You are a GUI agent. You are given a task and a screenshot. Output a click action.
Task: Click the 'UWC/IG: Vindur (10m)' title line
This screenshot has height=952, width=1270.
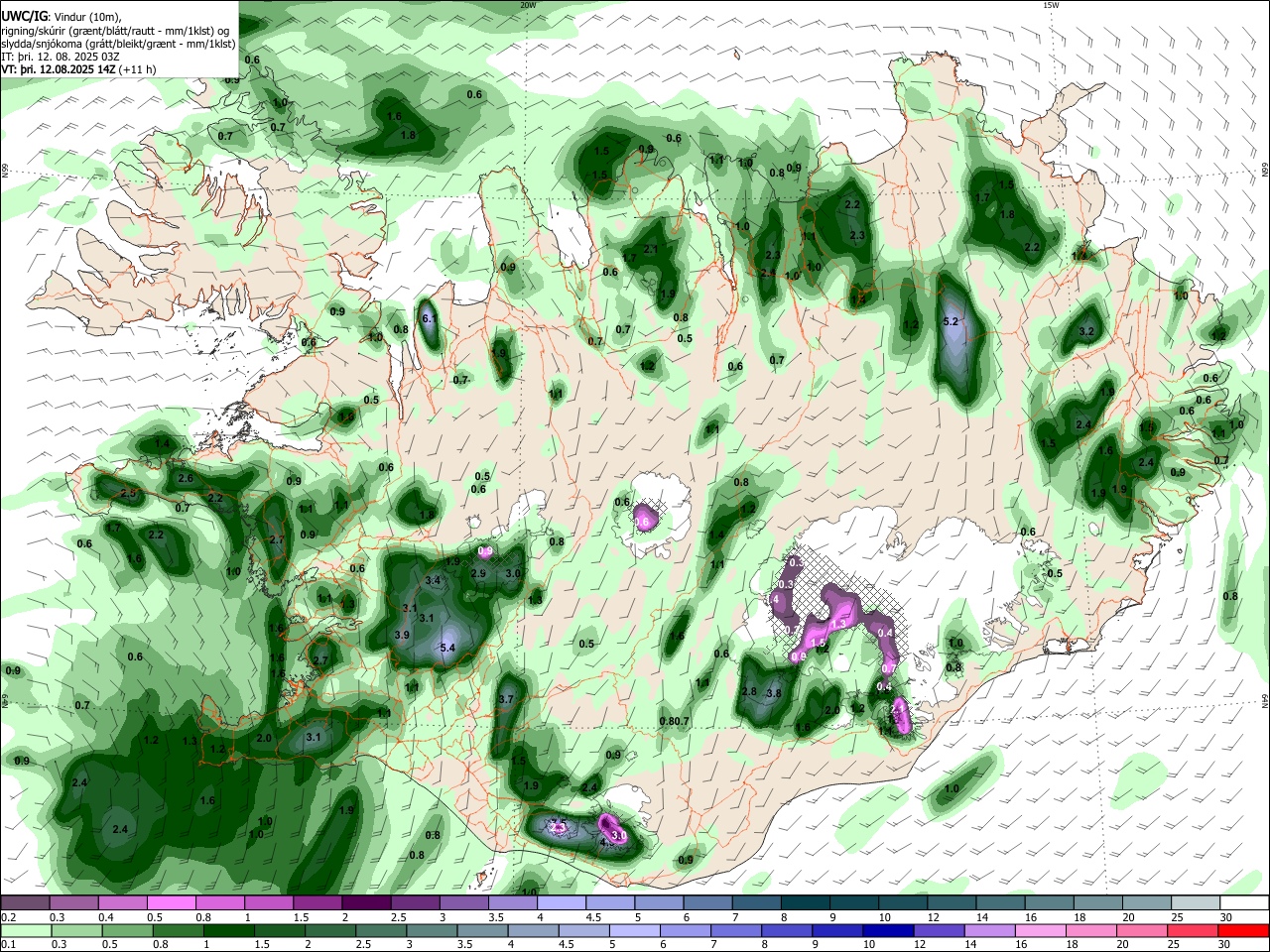61,17
